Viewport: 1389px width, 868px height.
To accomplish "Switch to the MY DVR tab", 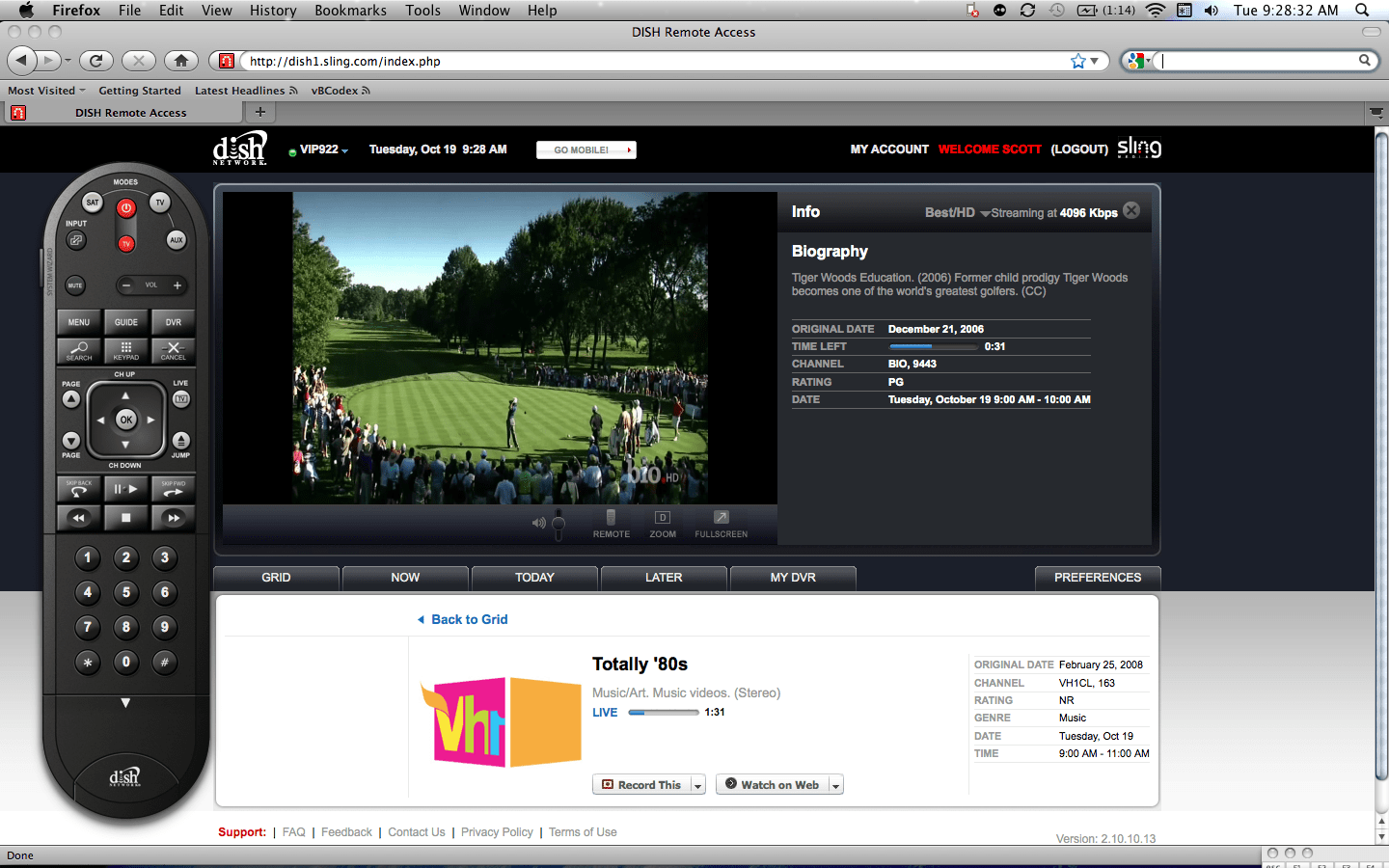I will [793, 578].
